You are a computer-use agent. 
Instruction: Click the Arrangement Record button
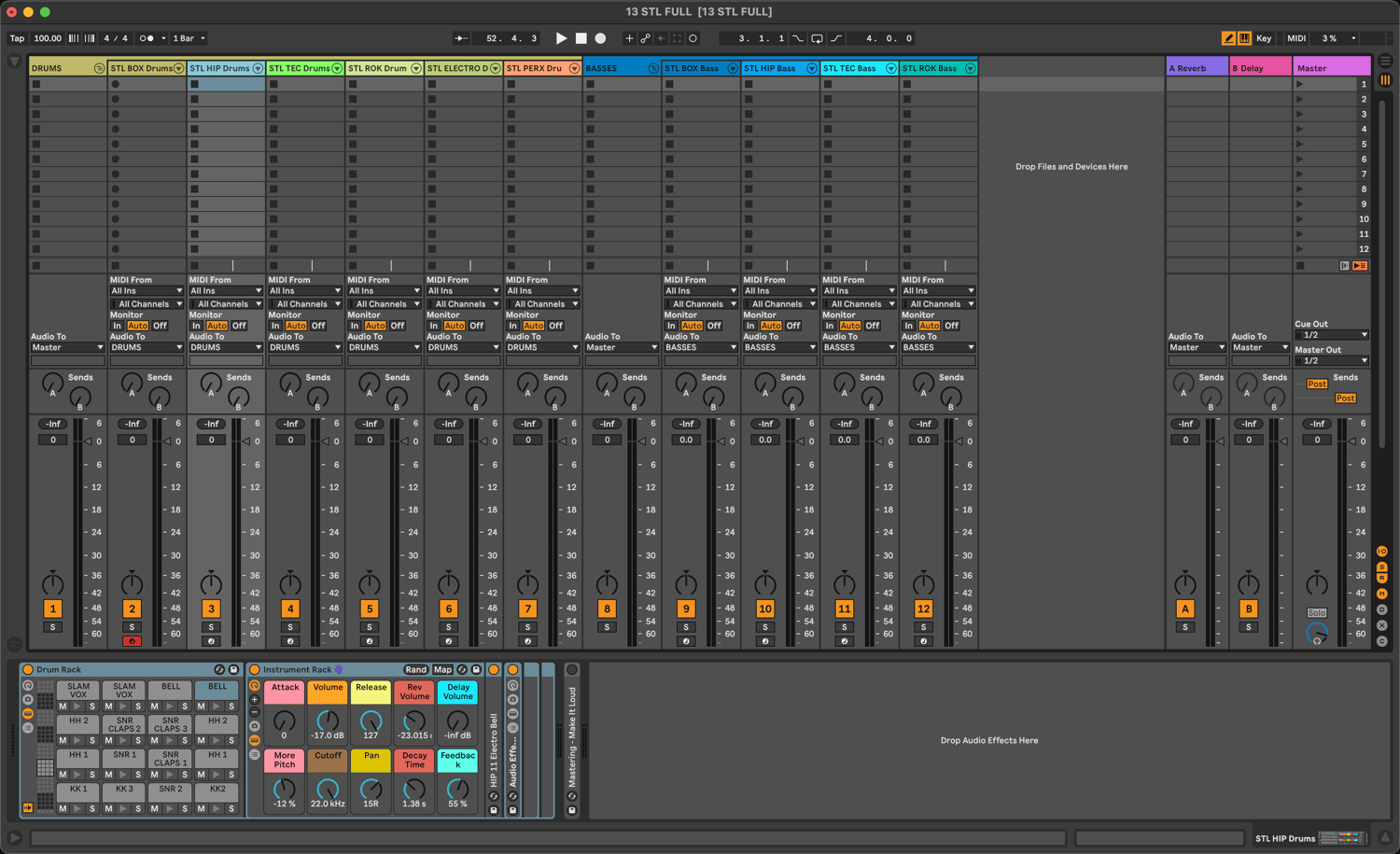click(x=600, y=38)
